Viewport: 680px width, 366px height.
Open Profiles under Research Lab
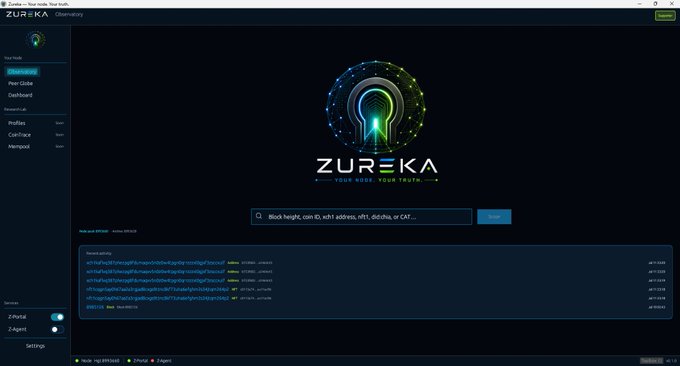click(x=17, y=123)
